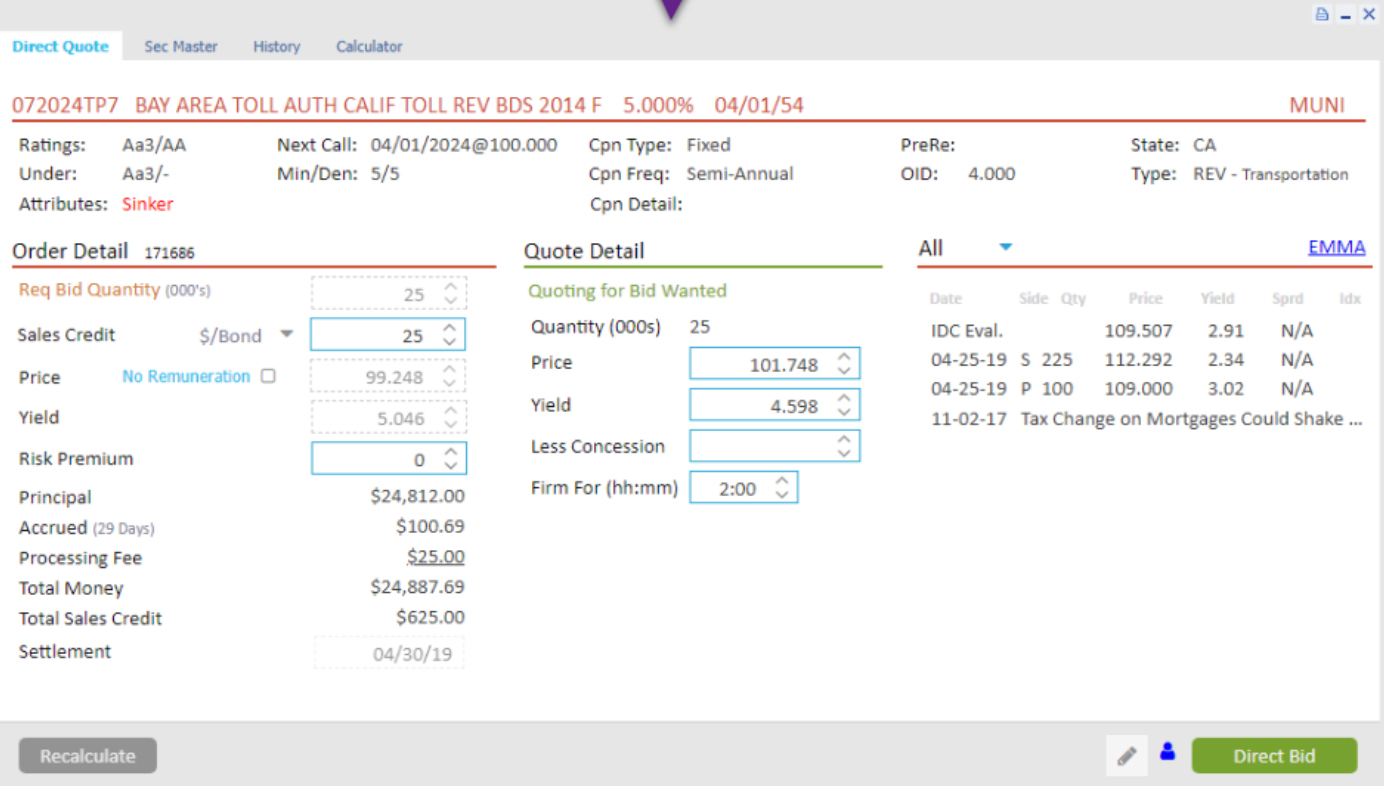Image resolution: width=1384 pixels, height=786 pixels.
Task: Click the MUNI label in header
Action: [x=1317, y=105]
